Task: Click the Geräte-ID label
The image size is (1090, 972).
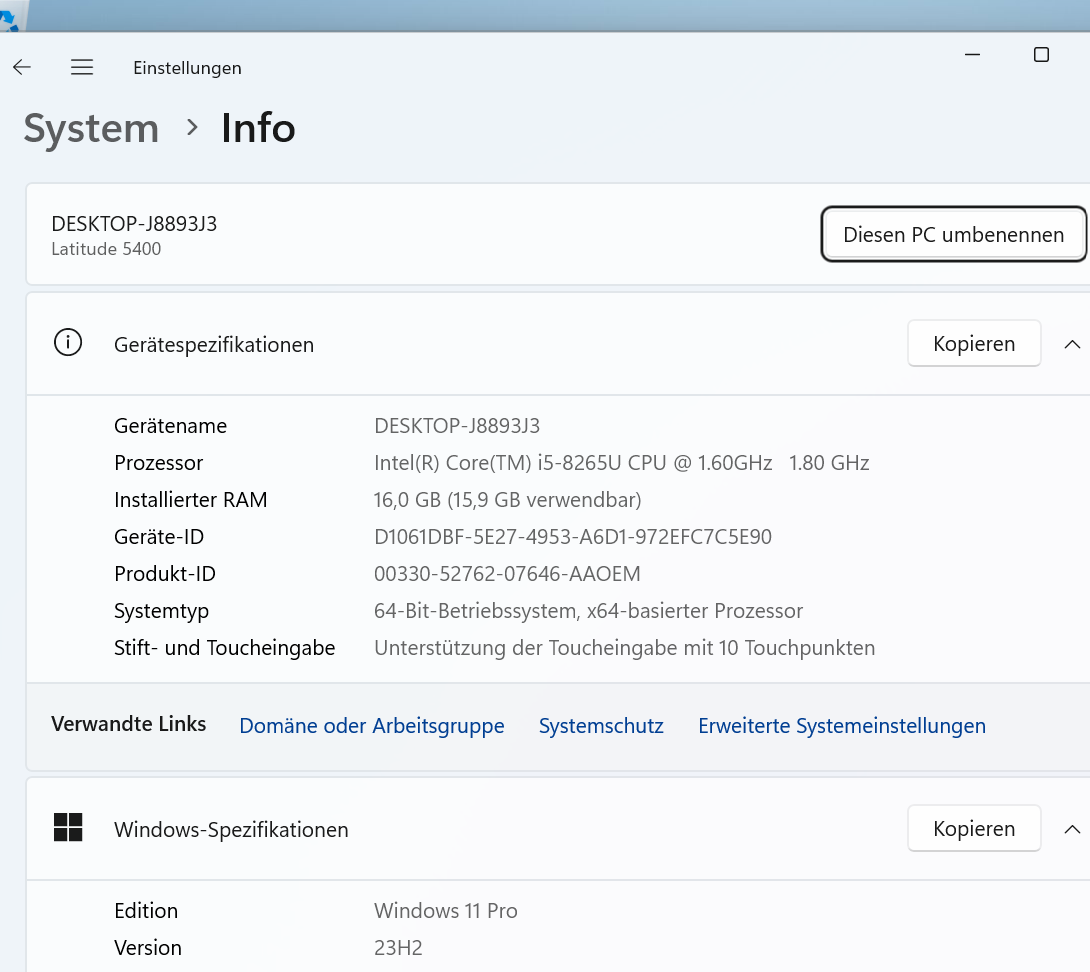Action: (159, 537)
